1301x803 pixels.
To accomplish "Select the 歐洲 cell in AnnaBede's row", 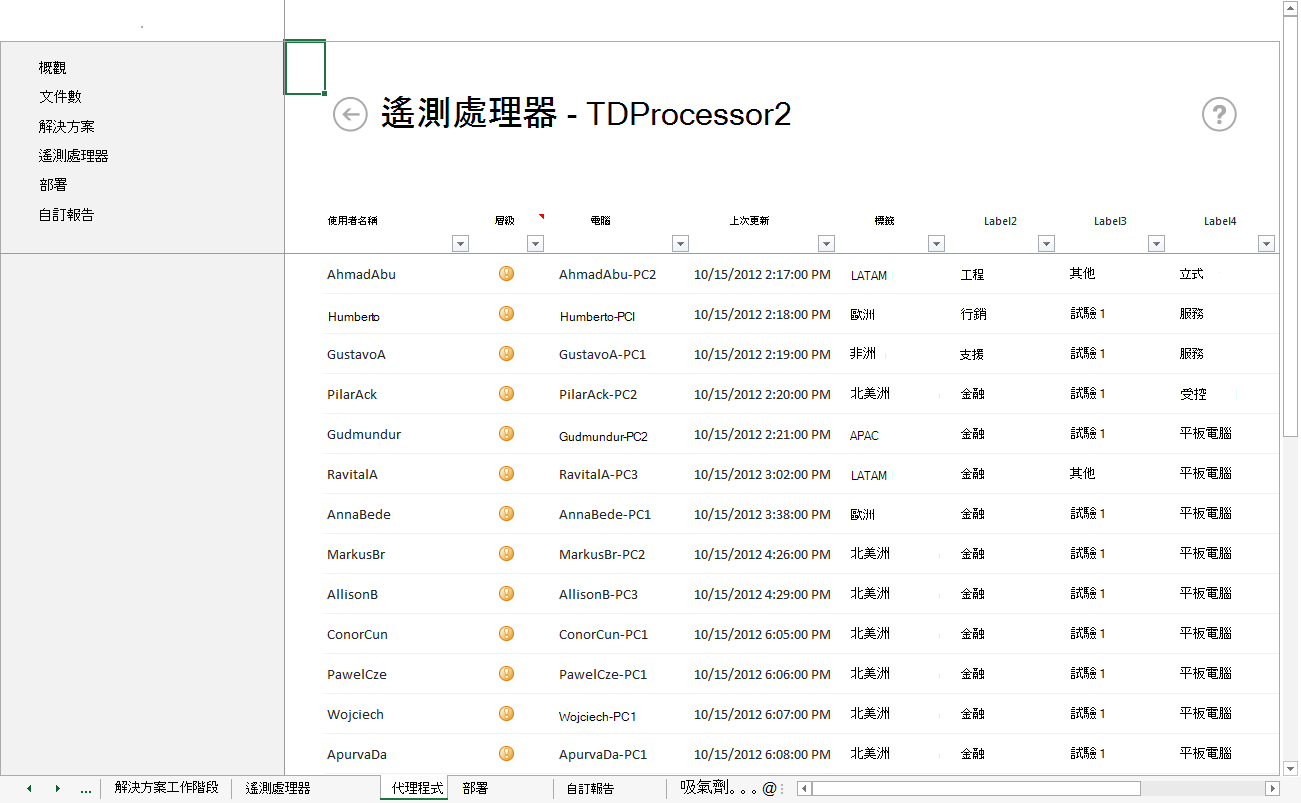I will 863,514.
